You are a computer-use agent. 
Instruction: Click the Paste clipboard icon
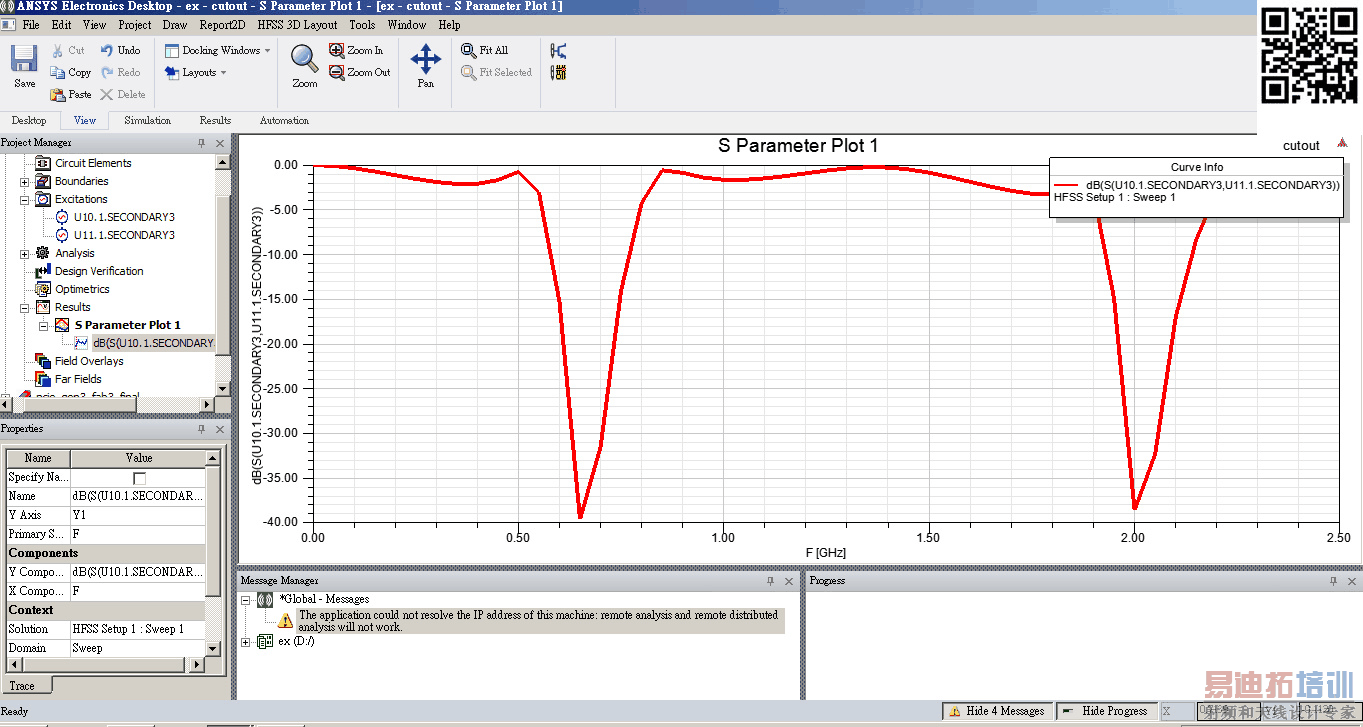(56, 94)
